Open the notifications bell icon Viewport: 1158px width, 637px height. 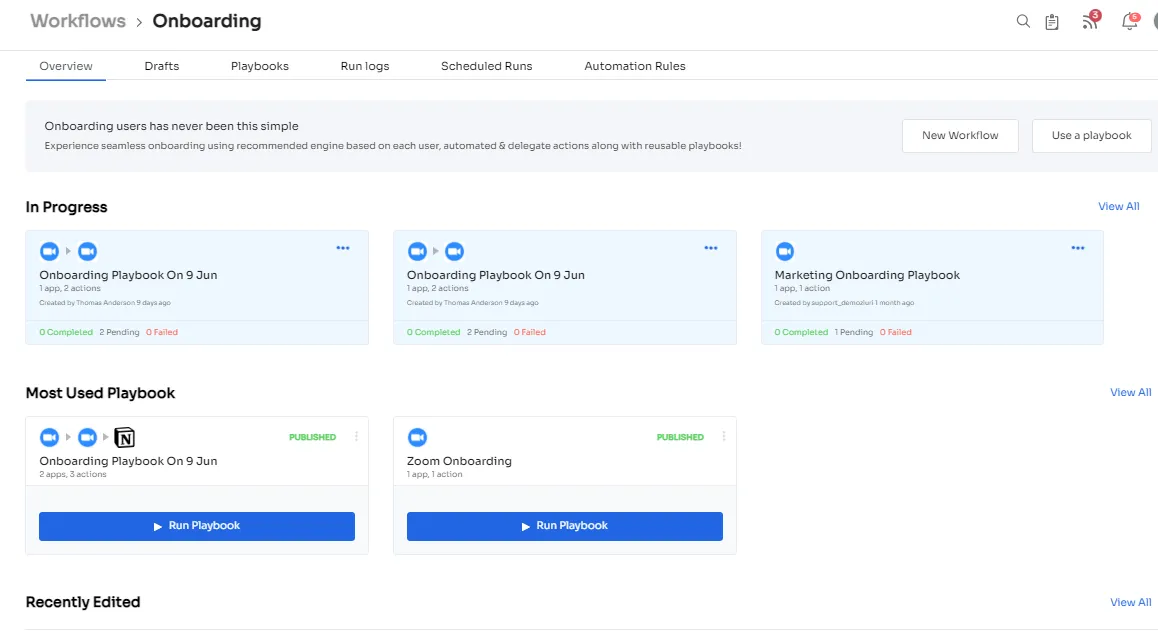pos(1130,21)
